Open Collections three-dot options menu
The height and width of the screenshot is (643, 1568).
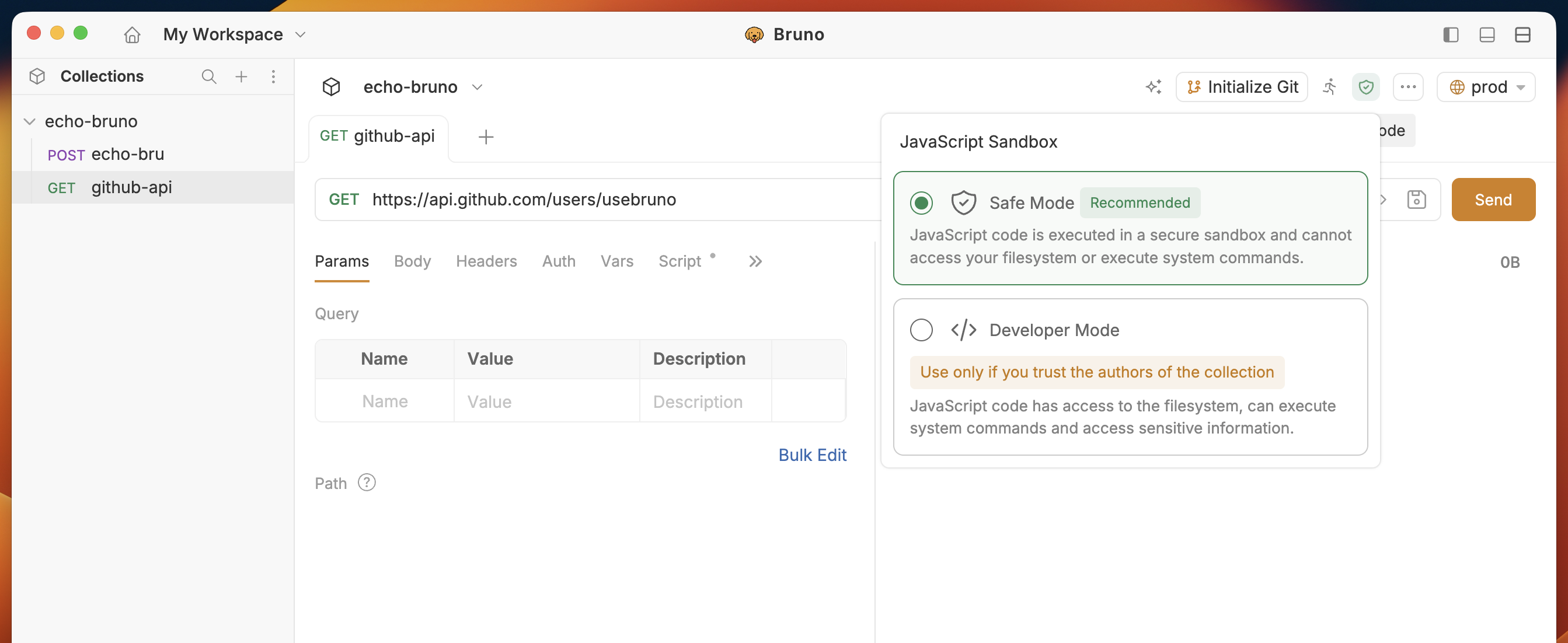click(273, 76)
